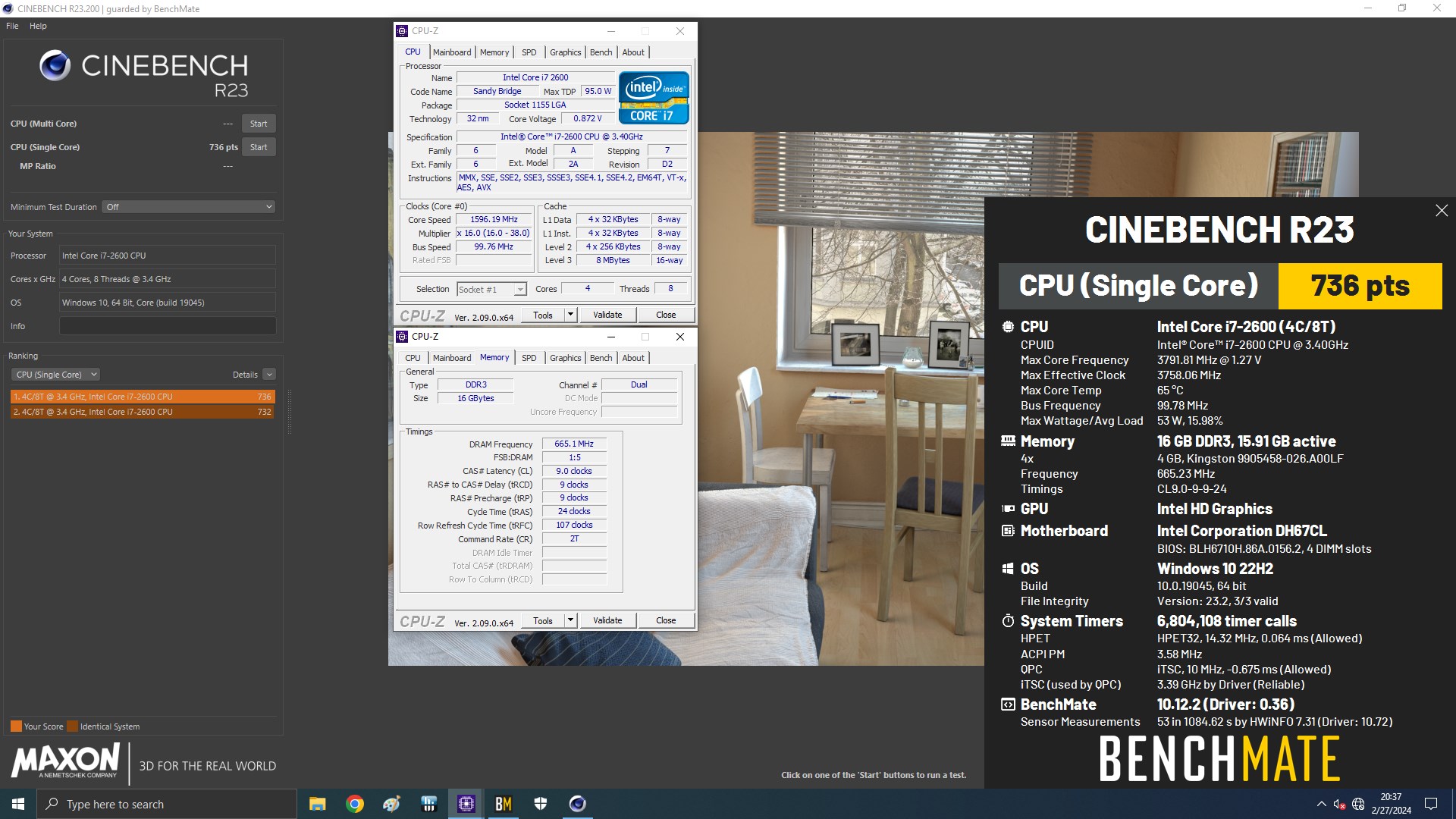This screenshot has width=1456, height=819.
Task: Click Validate in lower CPU-Z window
Action: pyautogui.click(x=607, y=620)
